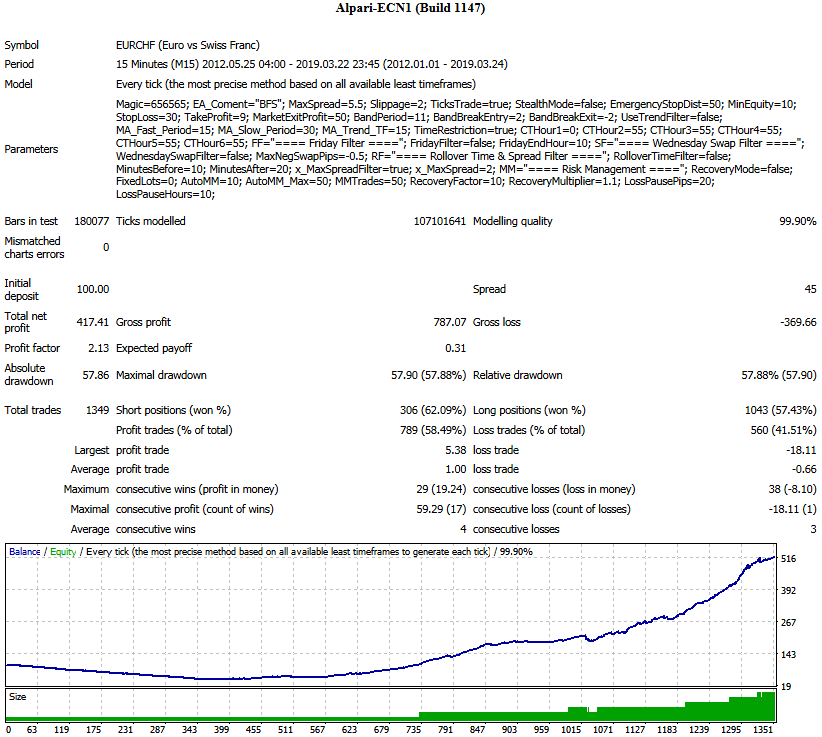Click the Alpari-ECN1 (Build 1147) title
This screenshot has height=737, width=822.
tap(410, 8)
